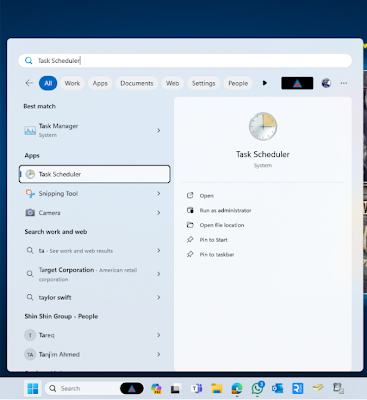The height and width of the screenshot is (400, 367).
Task: Expand the Camera result chevron
Action: coord(159,213)
